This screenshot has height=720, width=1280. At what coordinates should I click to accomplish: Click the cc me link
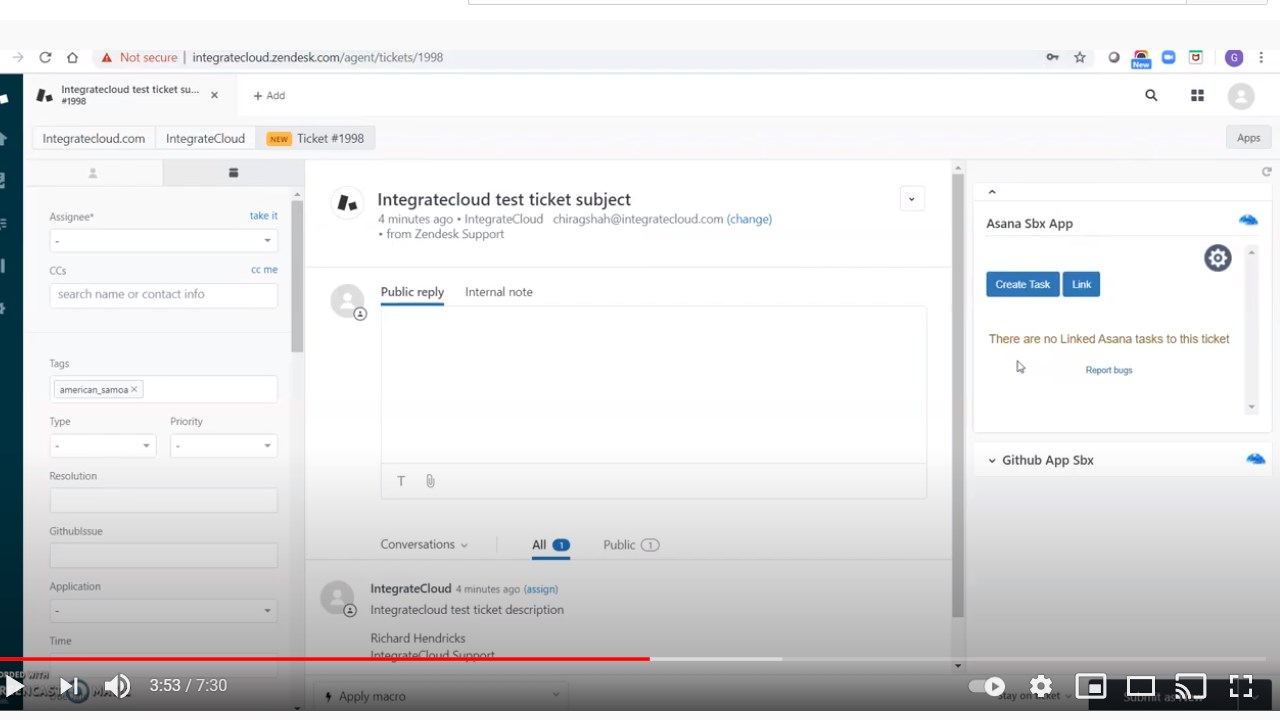point(264,270)
